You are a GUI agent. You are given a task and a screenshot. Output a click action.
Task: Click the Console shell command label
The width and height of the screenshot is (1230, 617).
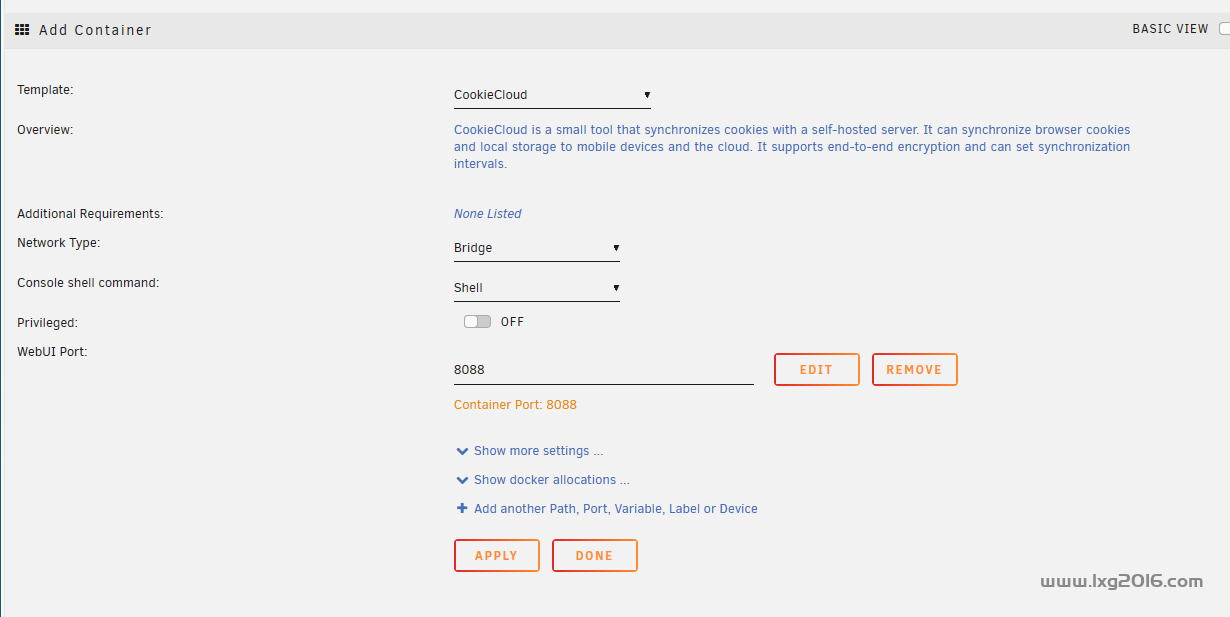point(88,283)
